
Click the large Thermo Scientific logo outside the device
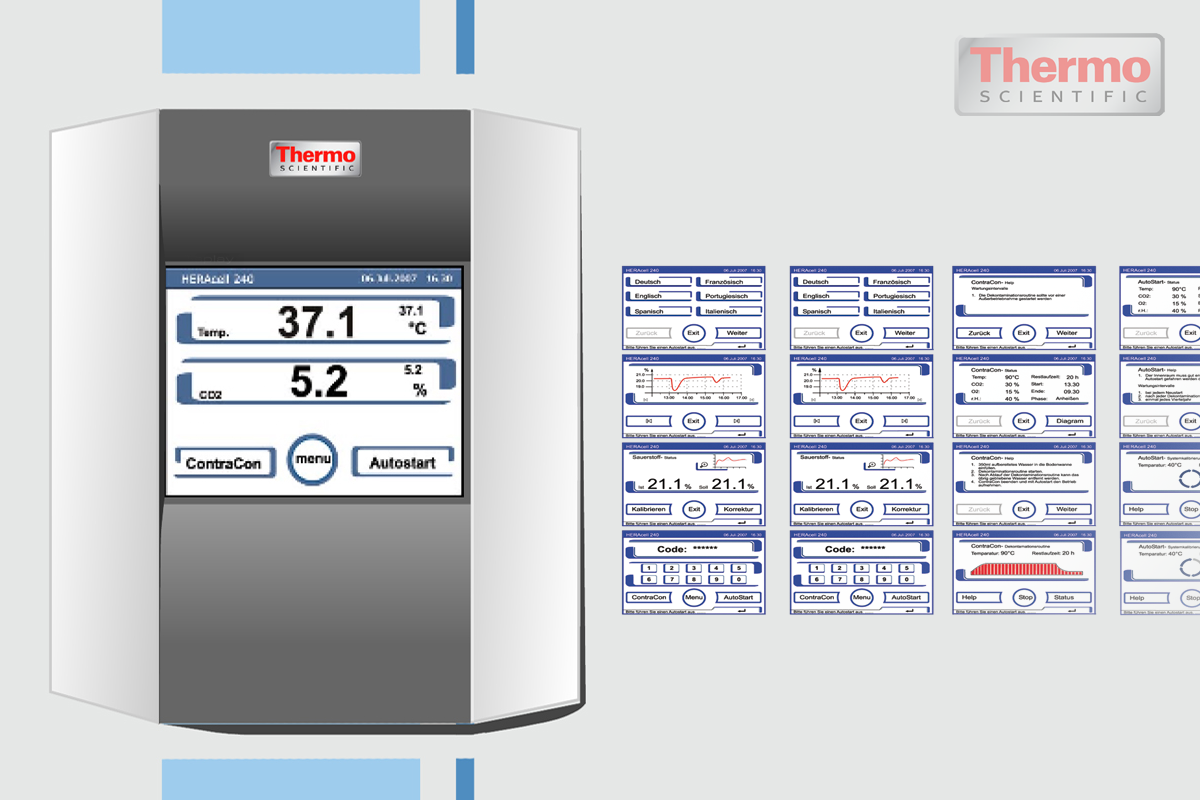[1060, 75]
